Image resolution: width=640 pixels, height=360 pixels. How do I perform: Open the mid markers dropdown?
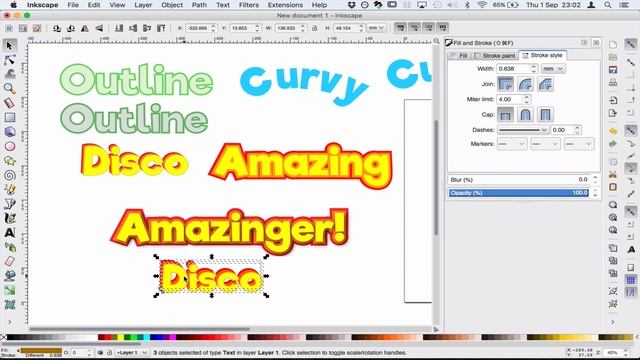(545, 144)
